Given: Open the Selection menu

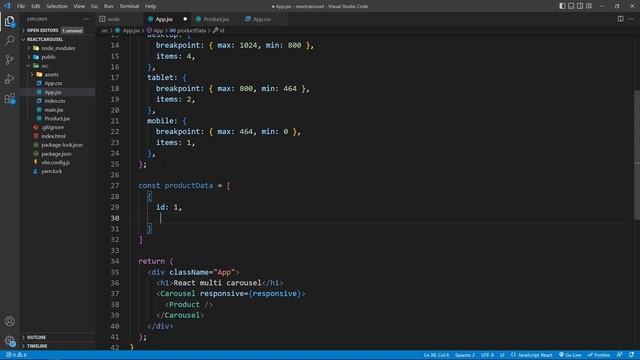Looking at the screenshot, I should tap(57, 6).
